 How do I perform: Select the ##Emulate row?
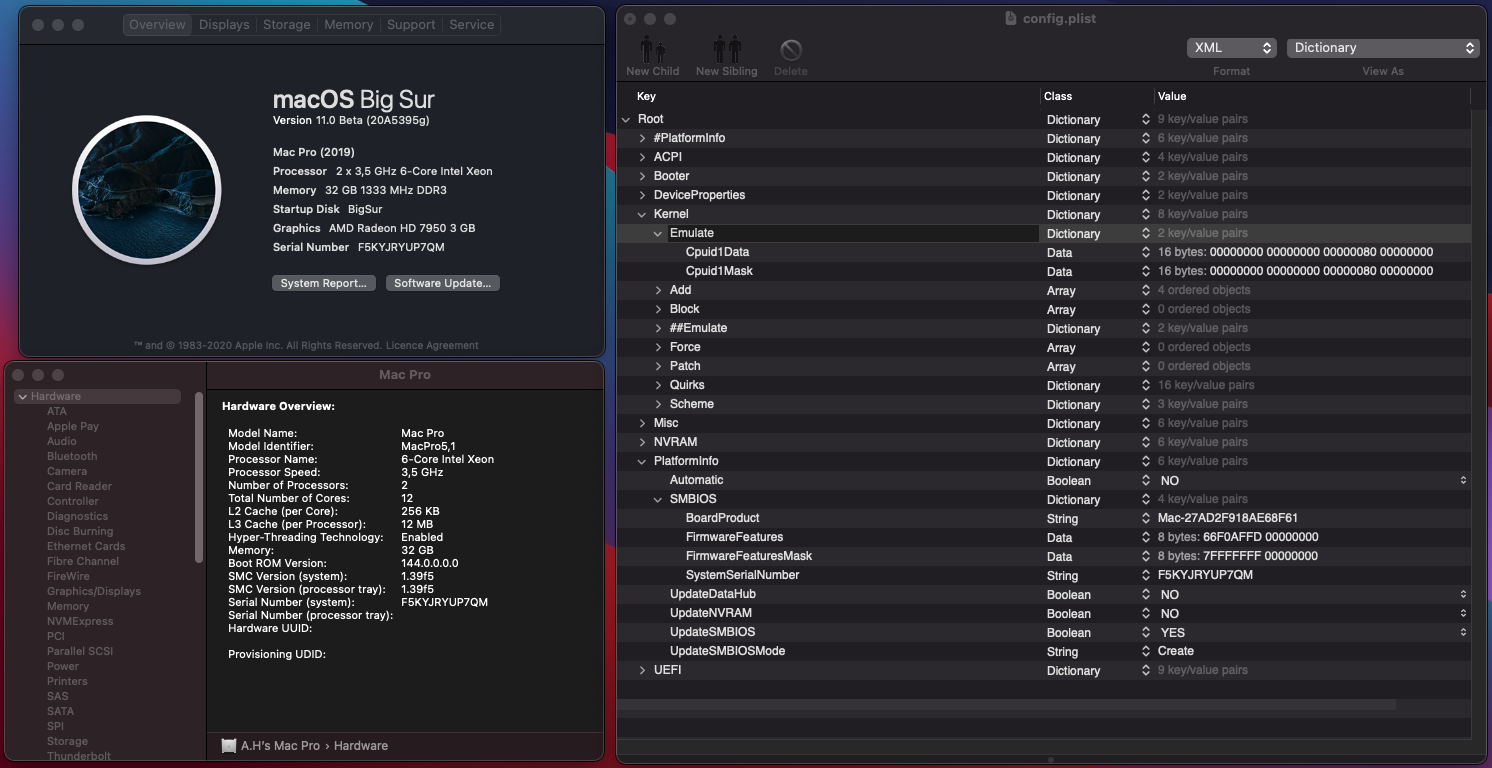click(1044, 328)
